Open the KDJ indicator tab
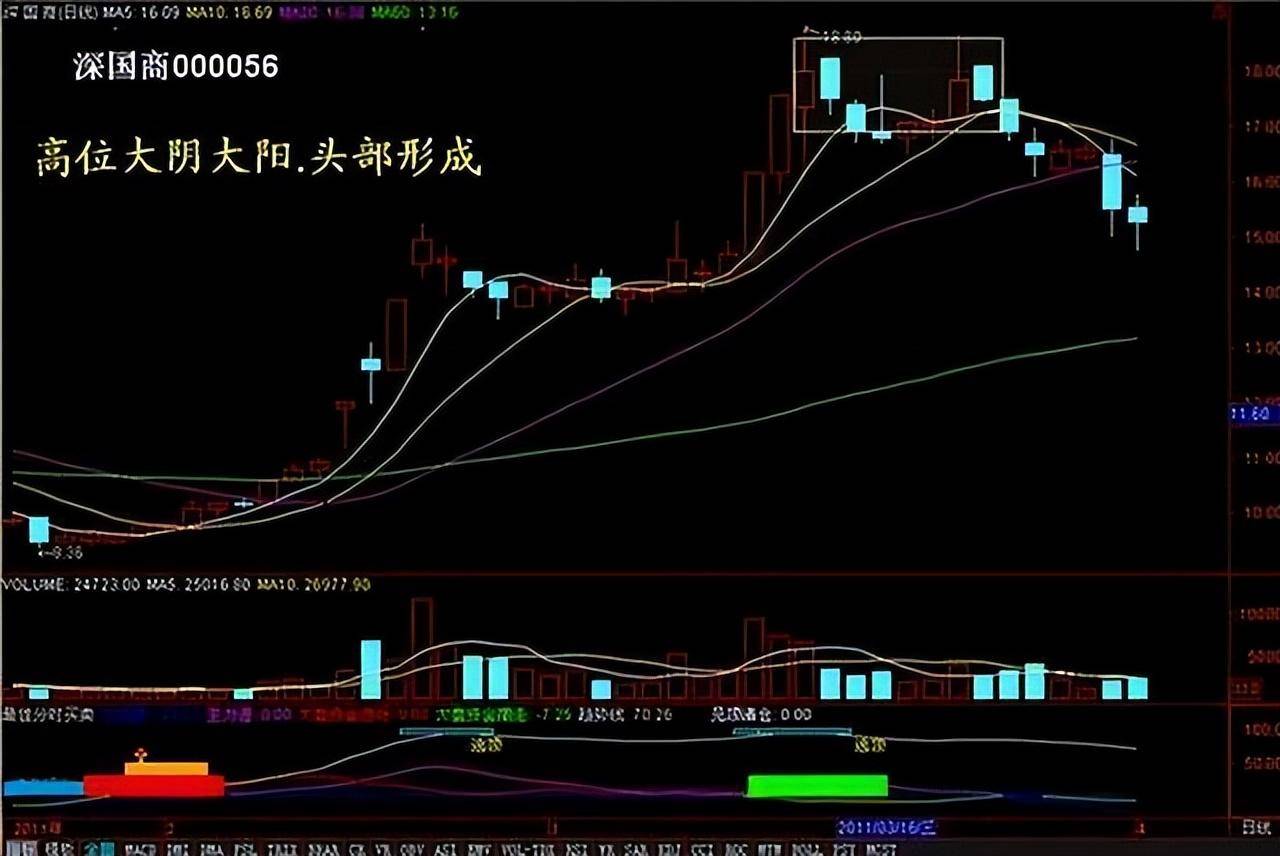This screenshot has height=856, width=1280. pos(669,849)
